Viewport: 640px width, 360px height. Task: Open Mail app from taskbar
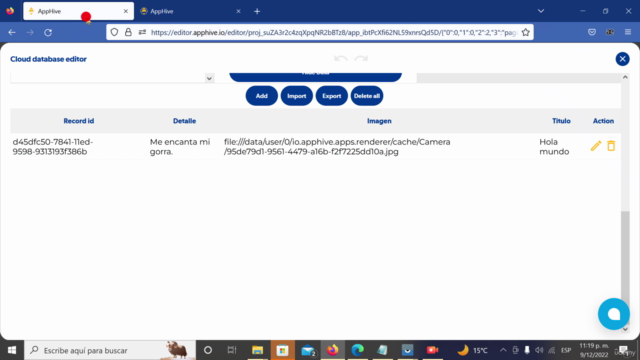308,350
